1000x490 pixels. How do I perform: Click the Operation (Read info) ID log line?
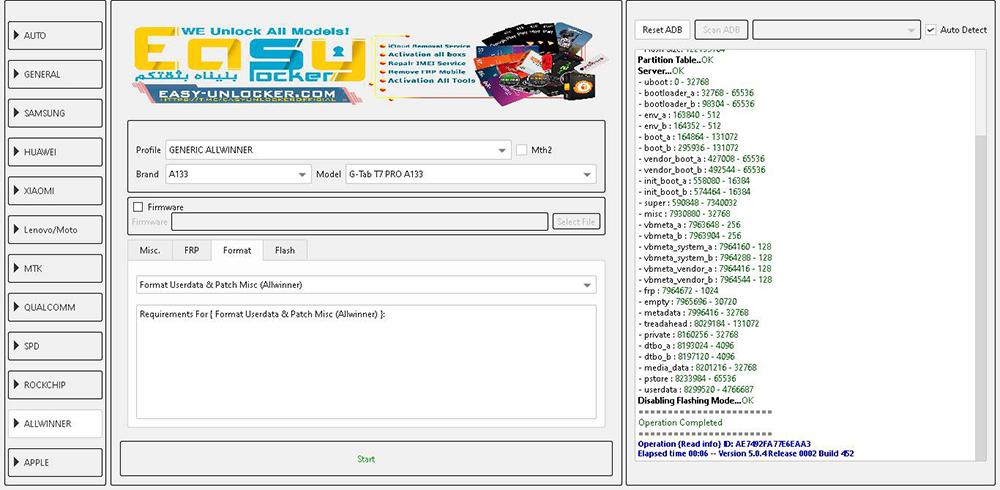tap(724, 444)
